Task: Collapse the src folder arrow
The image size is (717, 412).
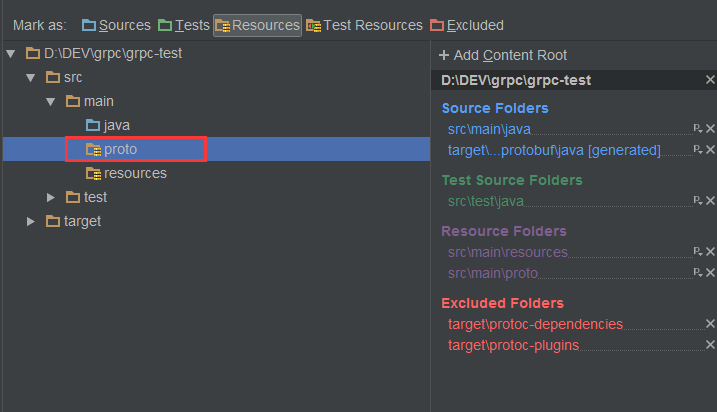Action: click(x=31, y=78)
